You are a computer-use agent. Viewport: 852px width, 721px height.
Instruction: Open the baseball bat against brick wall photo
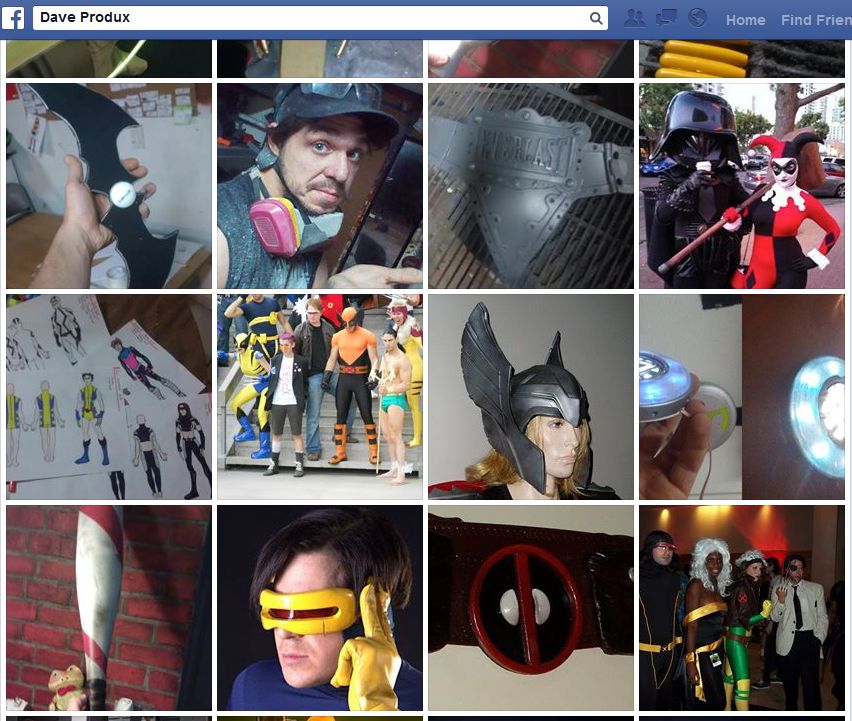point(109,608)
